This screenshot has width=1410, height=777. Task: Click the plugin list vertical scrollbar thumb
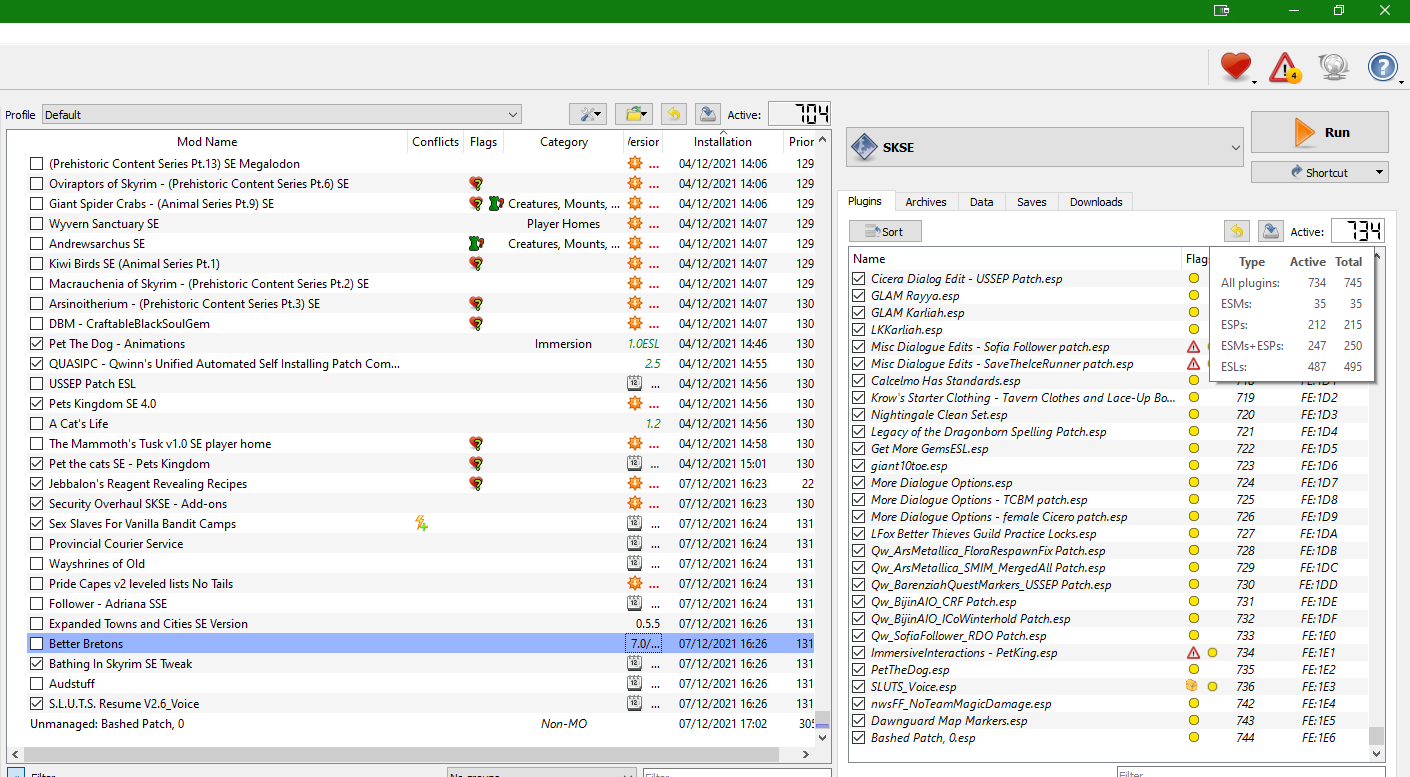click(1377, 735)
